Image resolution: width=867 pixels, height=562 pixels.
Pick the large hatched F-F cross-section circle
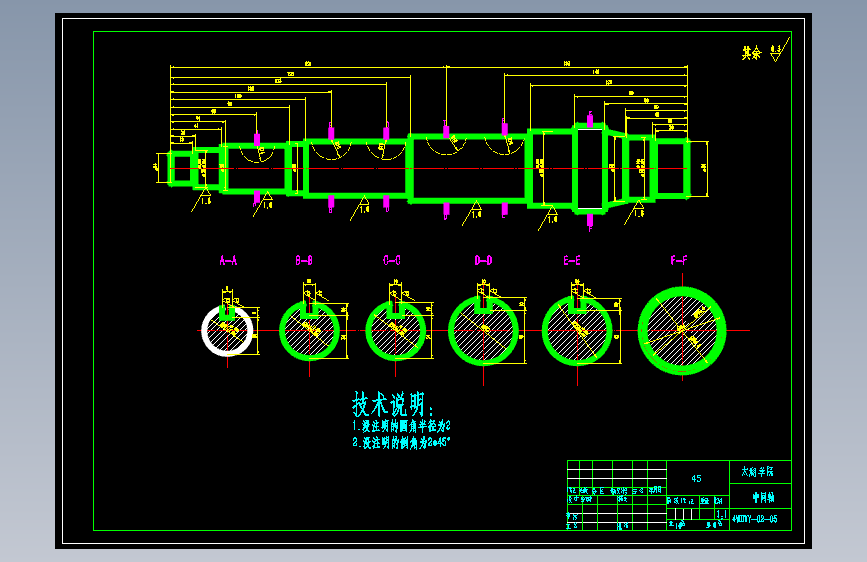(x=682, y=331)
